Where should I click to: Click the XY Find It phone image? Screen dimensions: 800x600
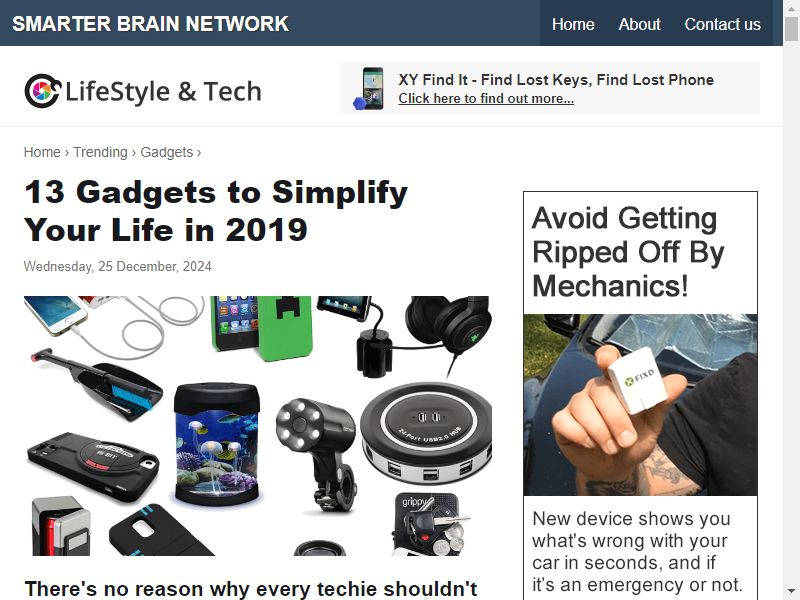tap(368, 88)
